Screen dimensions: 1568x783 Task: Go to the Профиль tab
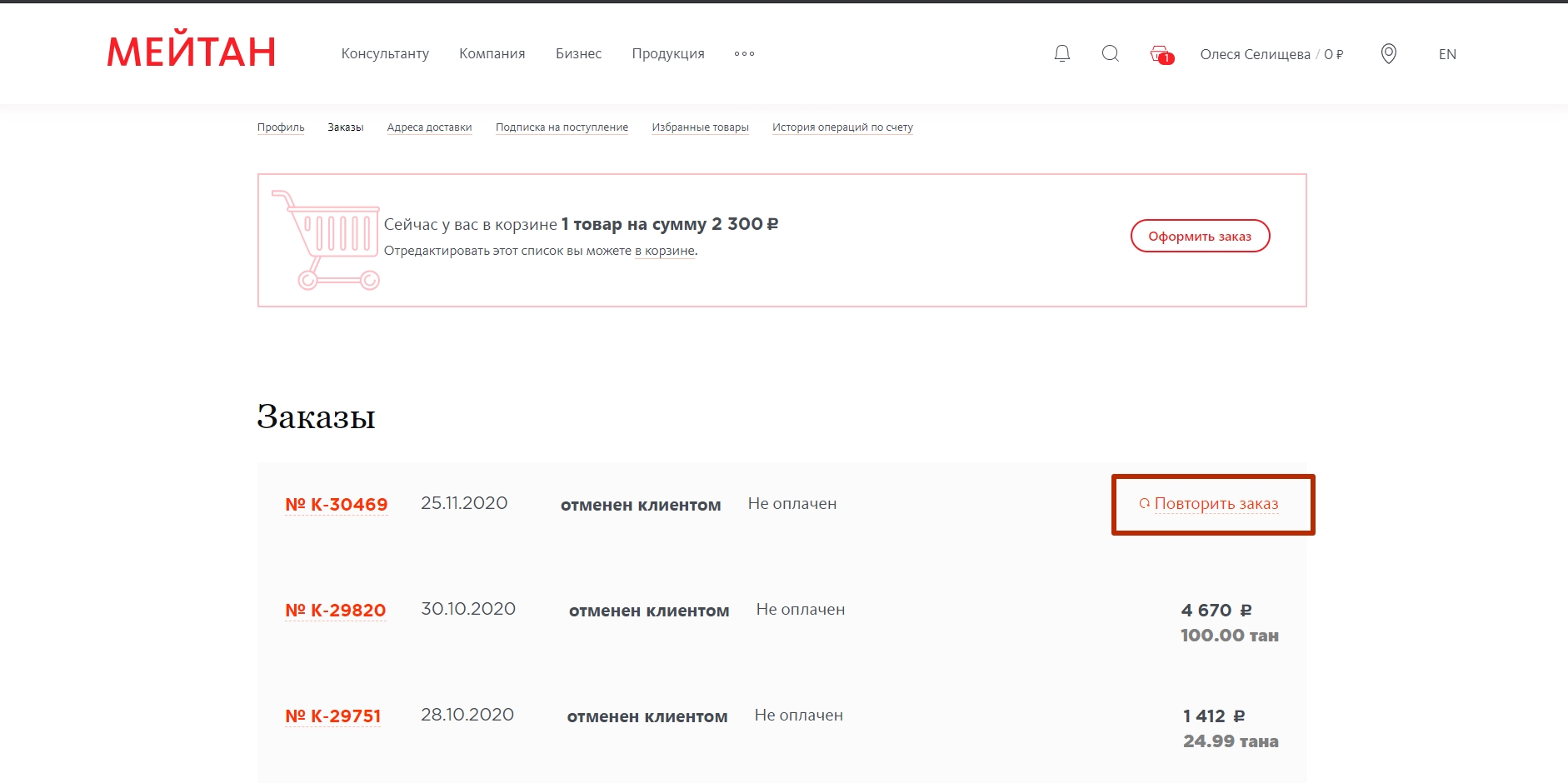pos(281,127)
